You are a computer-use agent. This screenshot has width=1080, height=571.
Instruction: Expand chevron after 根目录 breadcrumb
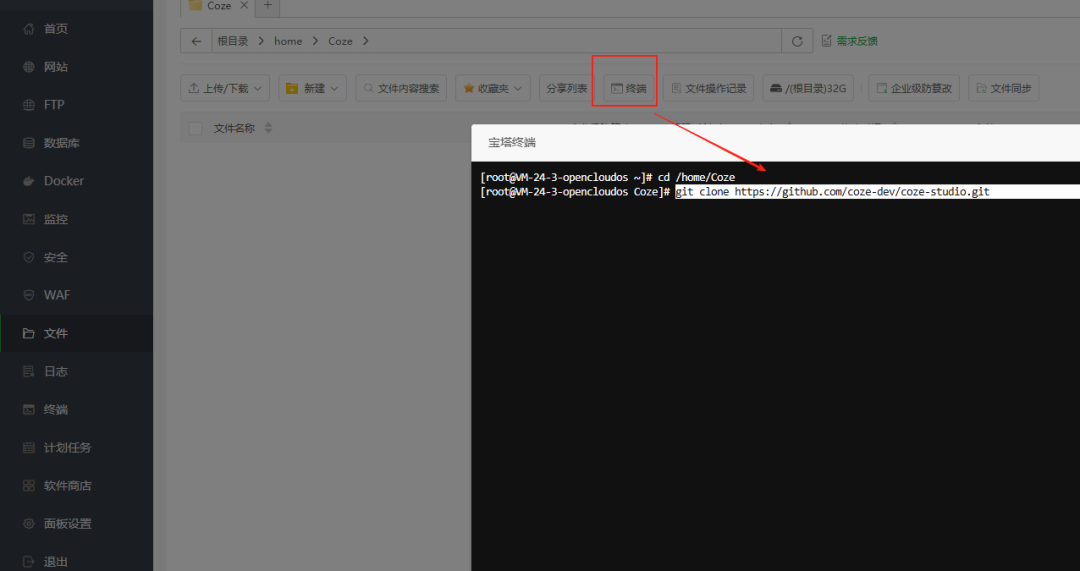pos(262,41)
